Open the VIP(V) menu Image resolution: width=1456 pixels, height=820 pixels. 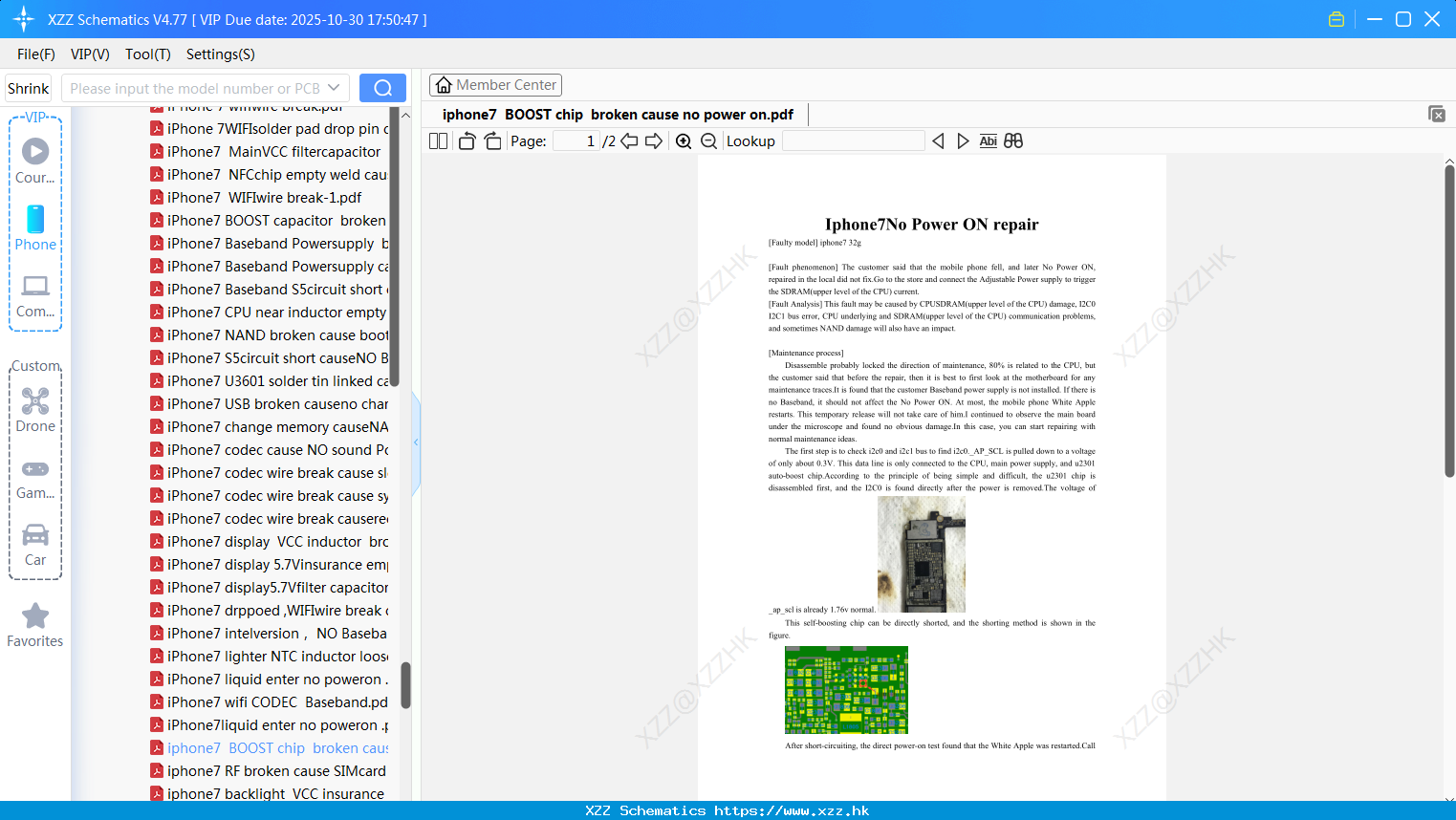[x=90, y=54]
